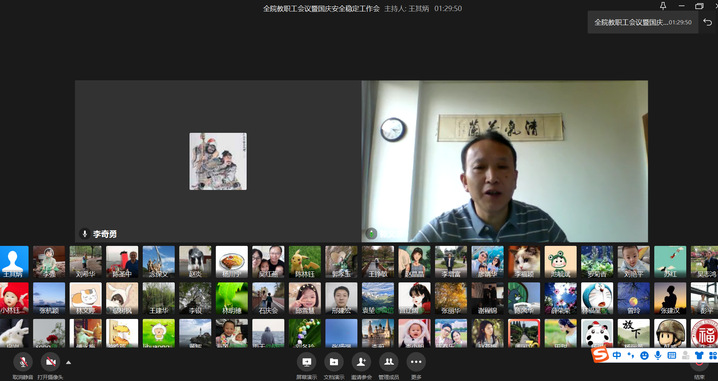
Task: Click the 李奇勇 painting avatar in main view
Action: coord(218,161)
